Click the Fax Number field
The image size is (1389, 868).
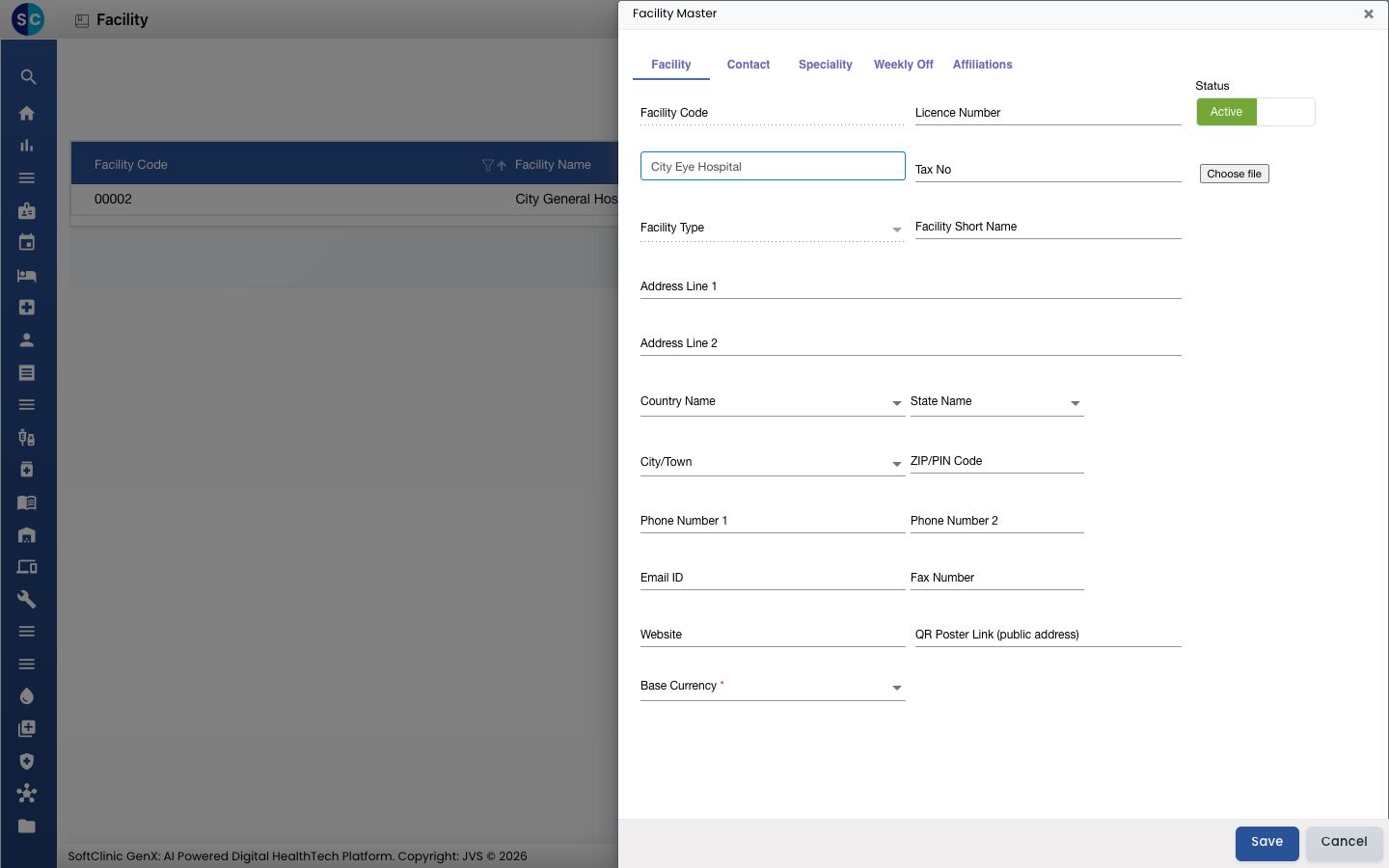pos(997,578)
